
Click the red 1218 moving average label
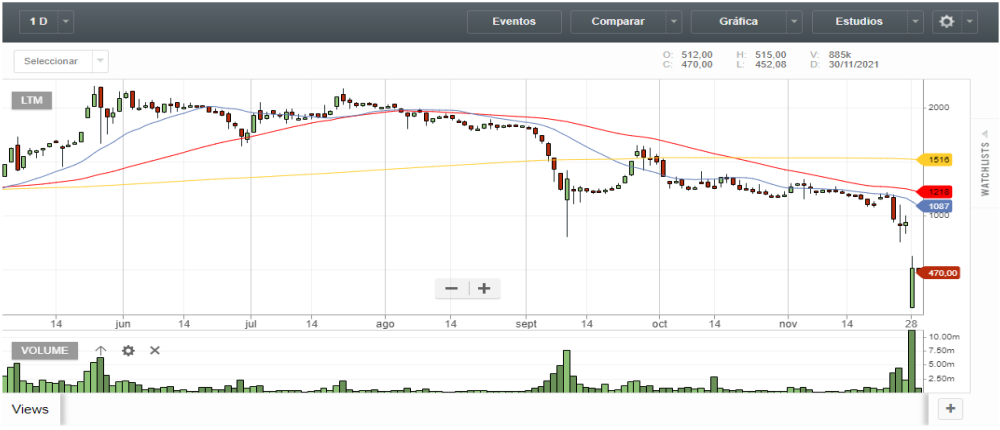(934, 192)
